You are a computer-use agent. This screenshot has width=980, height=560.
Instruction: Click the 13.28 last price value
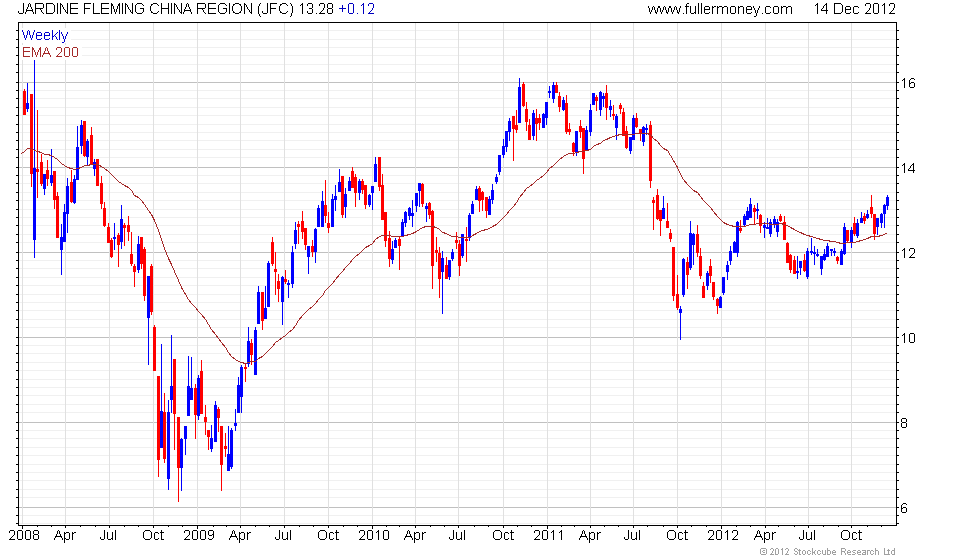coord(316,9)
